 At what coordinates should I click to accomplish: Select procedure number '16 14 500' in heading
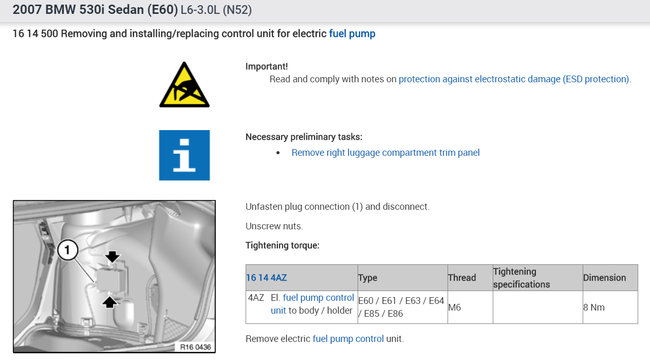tap(35, 34)
